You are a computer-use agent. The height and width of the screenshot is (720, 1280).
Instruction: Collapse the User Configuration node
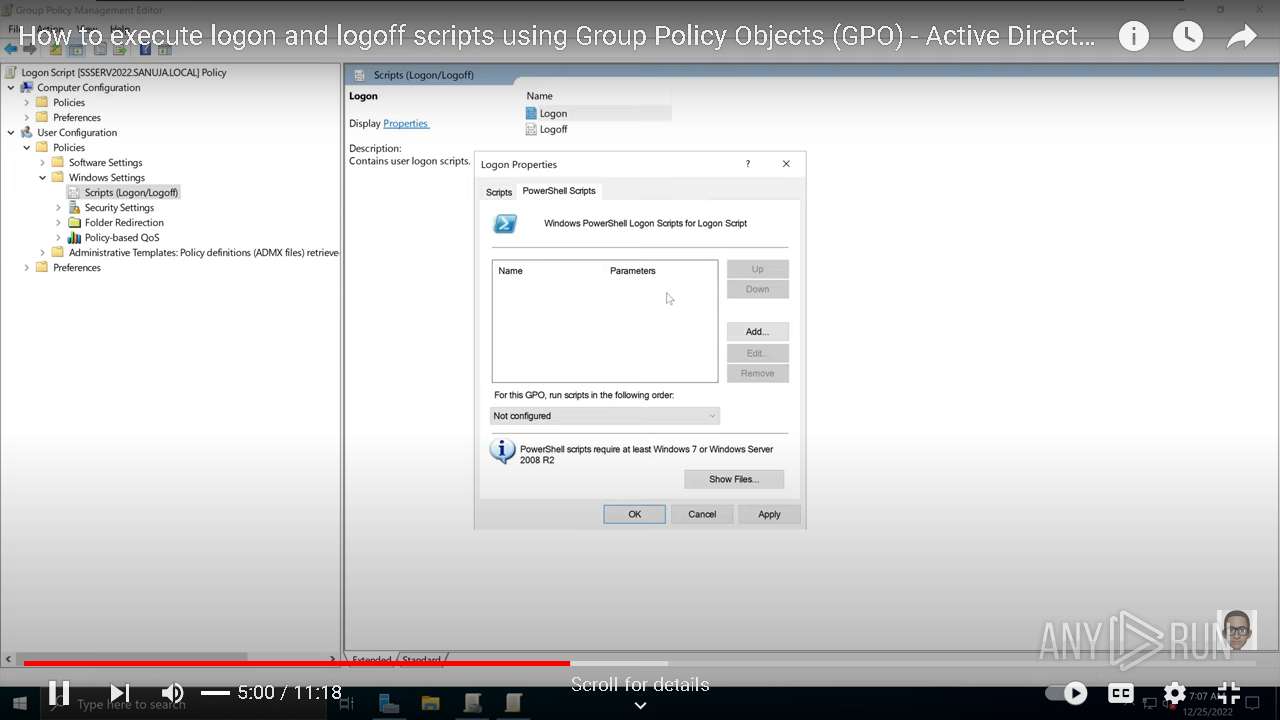click(11, 132)
